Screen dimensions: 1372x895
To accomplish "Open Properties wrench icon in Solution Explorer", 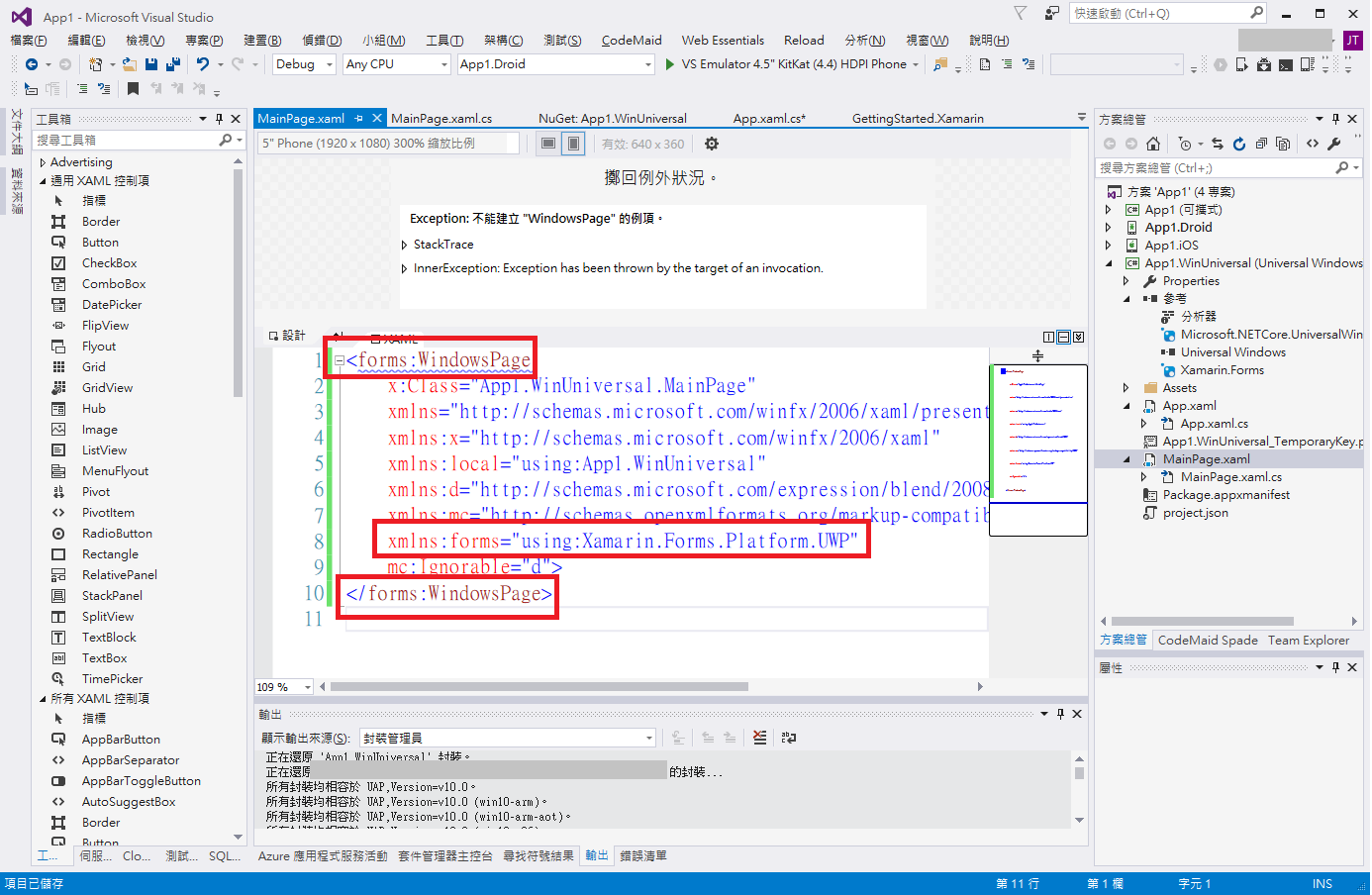I will coord(1334,144).
